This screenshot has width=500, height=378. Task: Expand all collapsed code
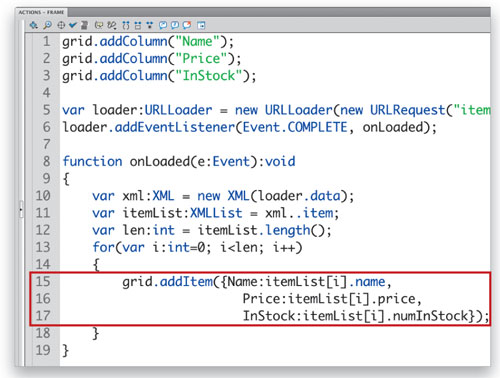point(149,25)
